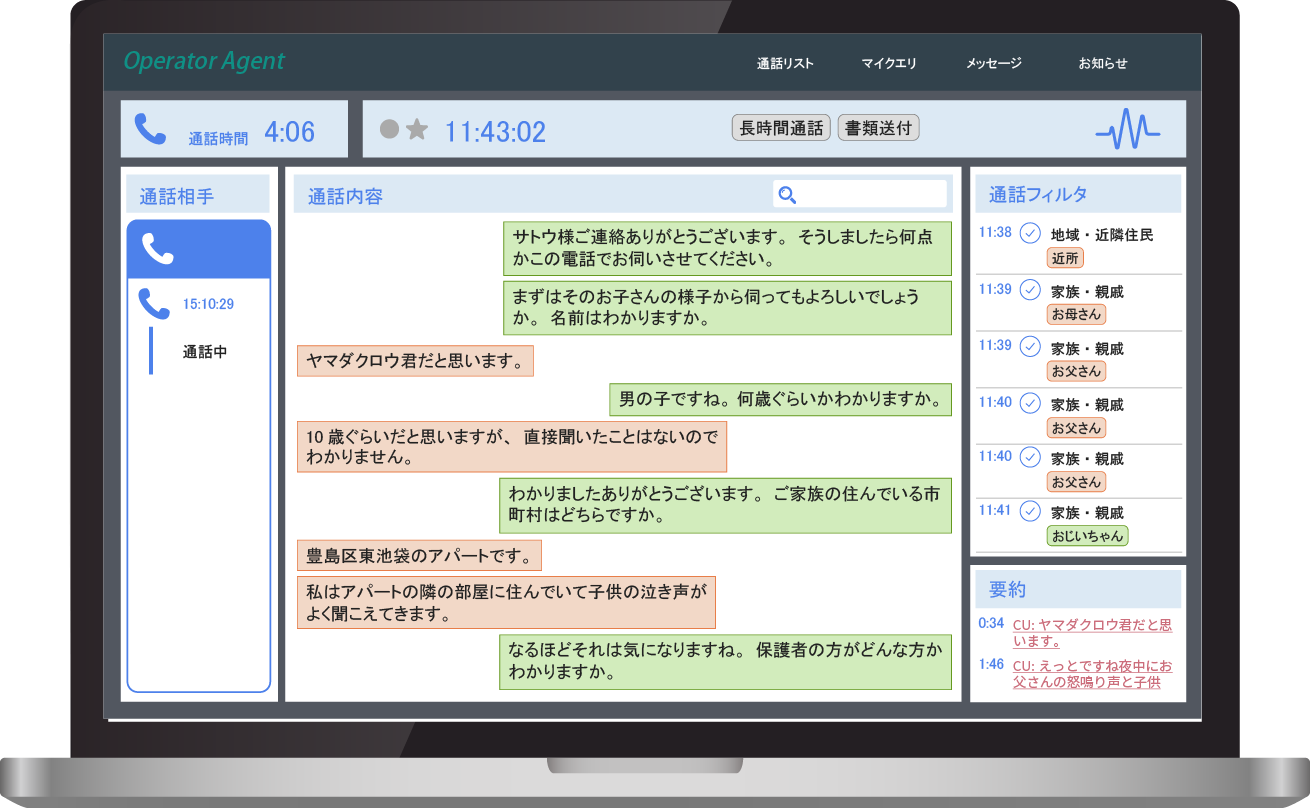Click the Operator Agent logo
This screenshot has height=808, width=1310.
(204, 62)
